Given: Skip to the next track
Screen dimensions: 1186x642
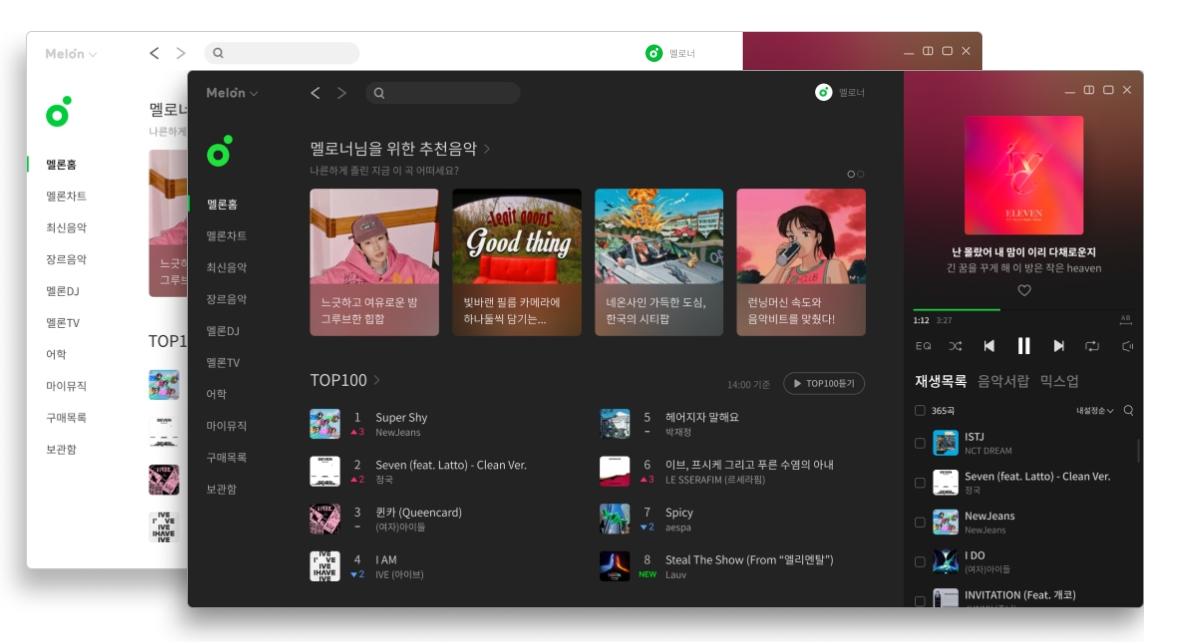Looking at the screenshot, I should pos(1058,346).
